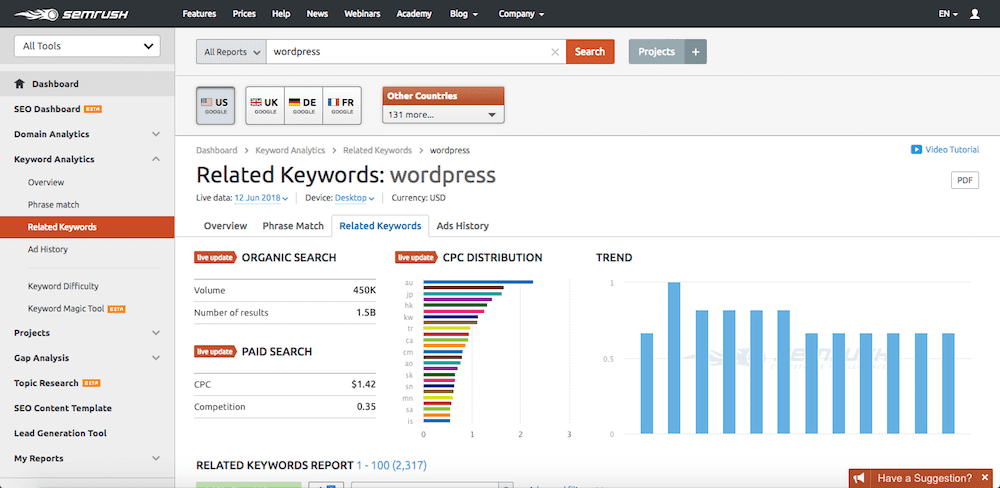
Task: Click the $1.42 CPC value
Action: 364,384
